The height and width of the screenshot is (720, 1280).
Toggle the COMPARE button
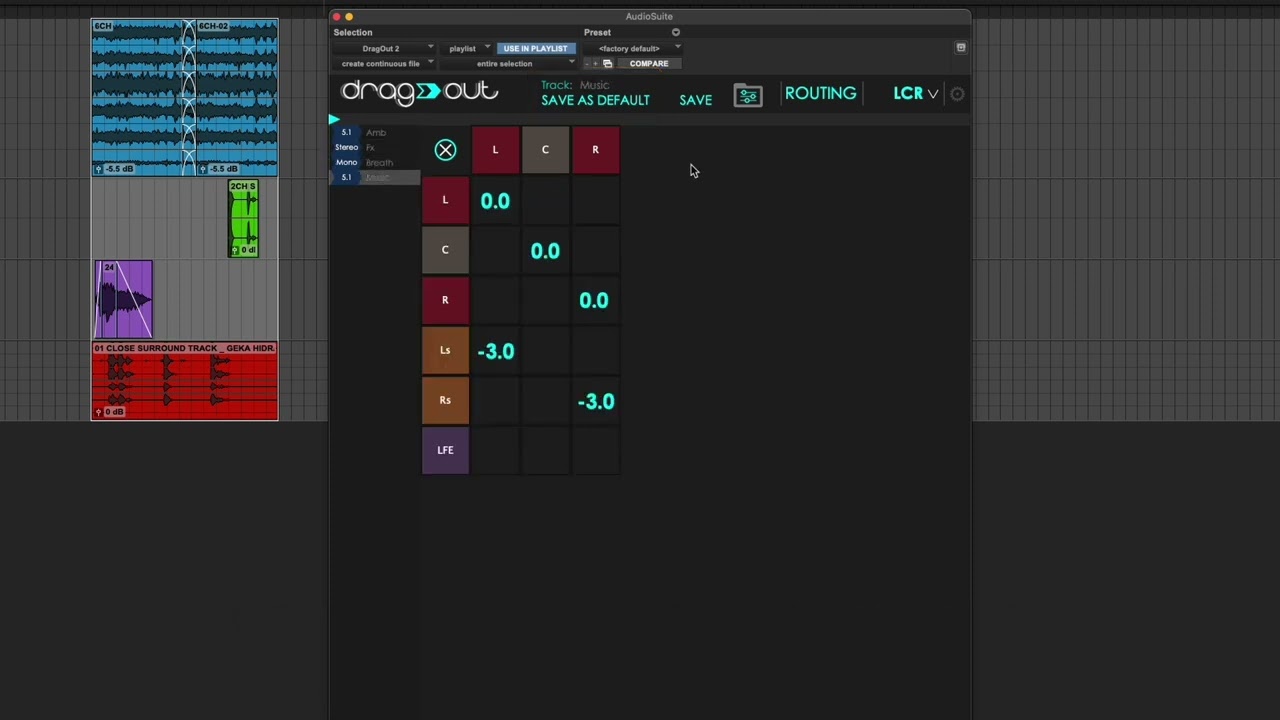[x=649, y=63]
